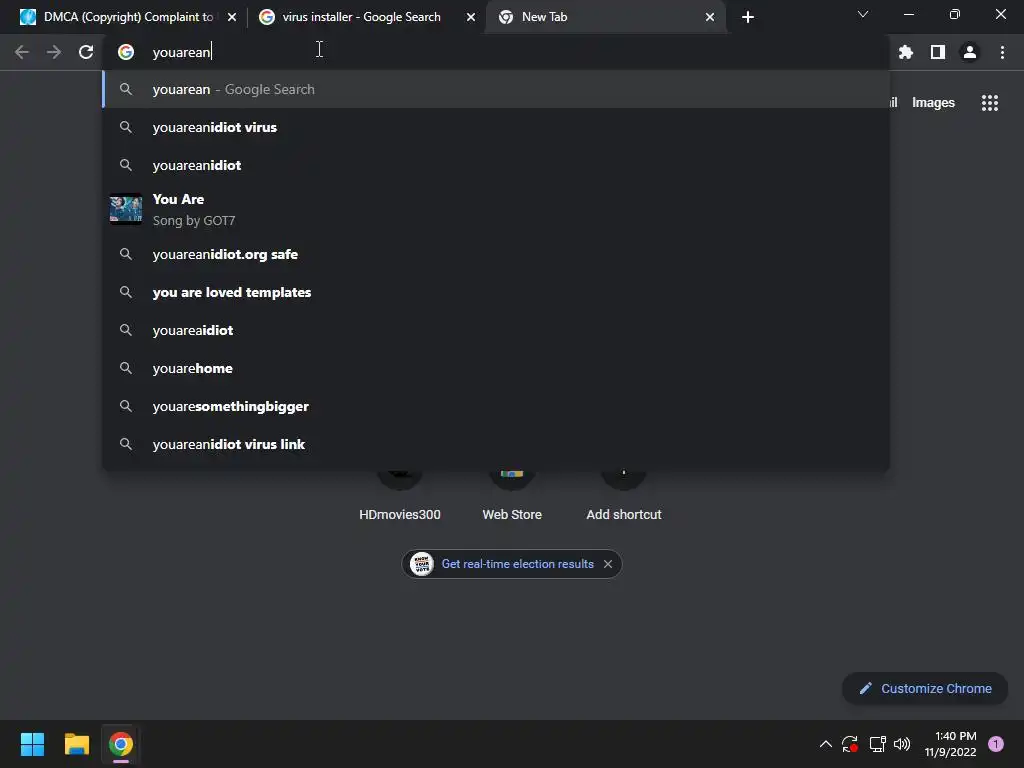The height and width of the screenshot is (768, 1024).
Task: Open the Chrome profile avatar icon
Action: tap(970, 52)
